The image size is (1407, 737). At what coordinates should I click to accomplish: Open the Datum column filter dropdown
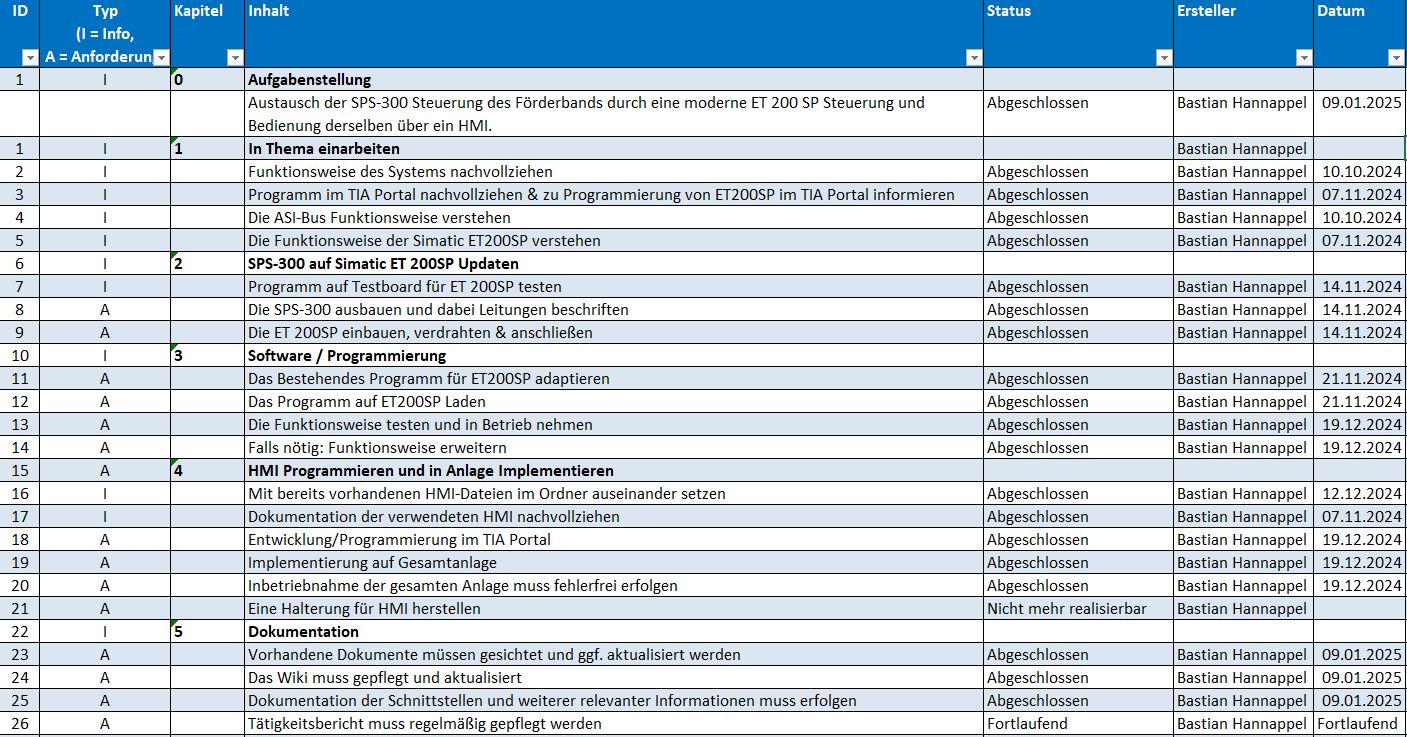click(x=1396, y=58)
